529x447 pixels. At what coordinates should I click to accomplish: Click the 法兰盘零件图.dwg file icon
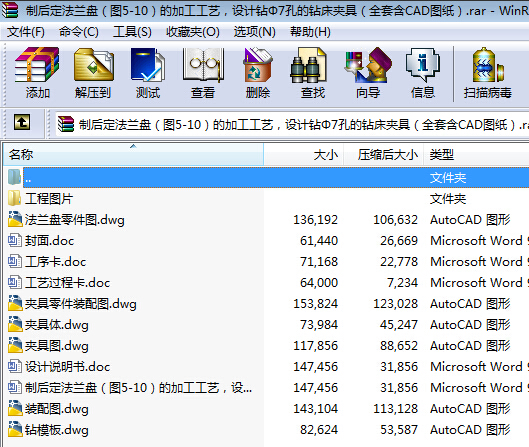(14, 219)
